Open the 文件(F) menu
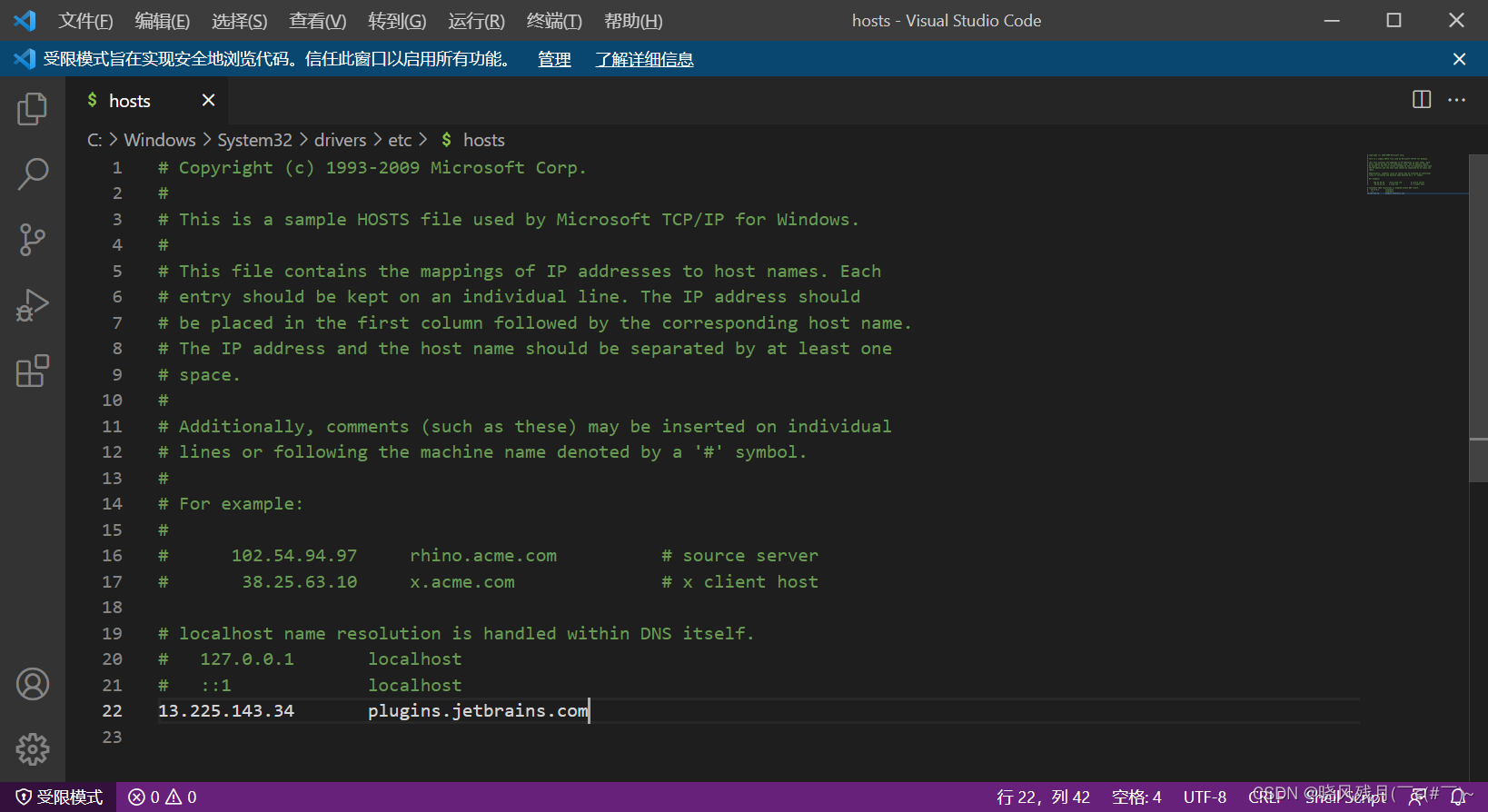Screen dimensions: 1488x812 point(85,21)
